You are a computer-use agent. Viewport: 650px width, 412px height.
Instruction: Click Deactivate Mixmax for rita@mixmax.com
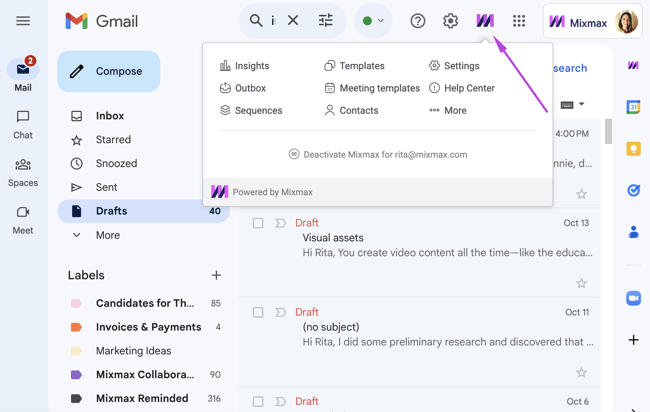click(x=378, y=155)
